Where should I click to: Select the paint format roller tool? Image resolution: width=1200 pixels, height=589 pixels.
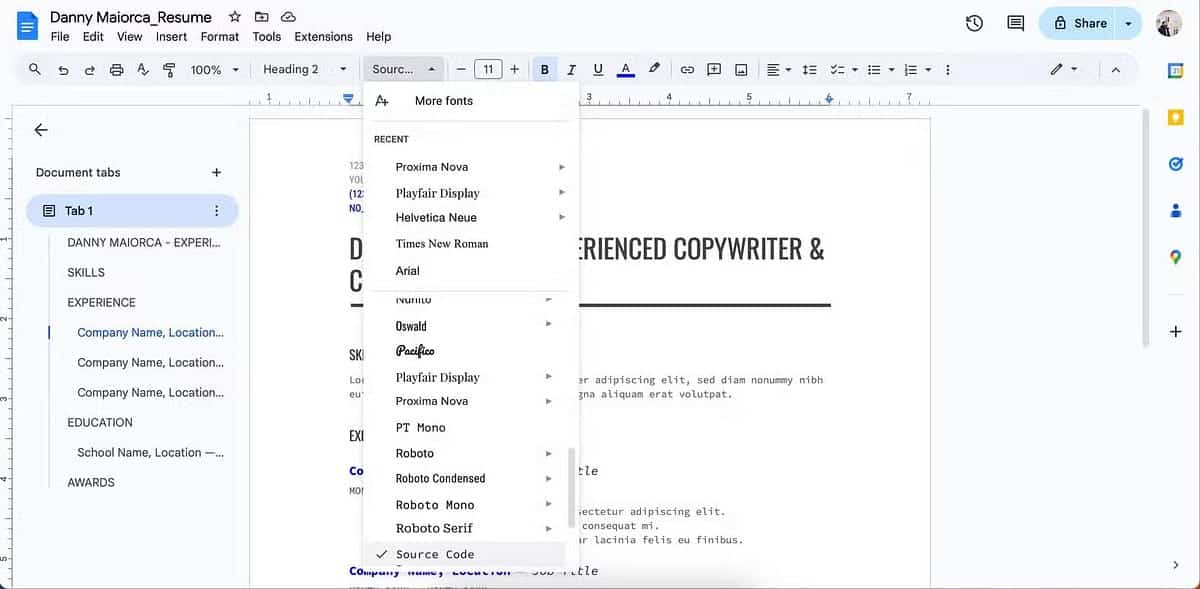pos(169,70)
